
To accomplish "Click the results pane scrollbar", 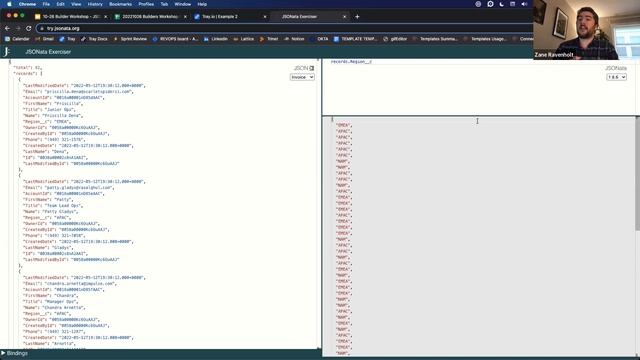I will (x=637, y=174).
